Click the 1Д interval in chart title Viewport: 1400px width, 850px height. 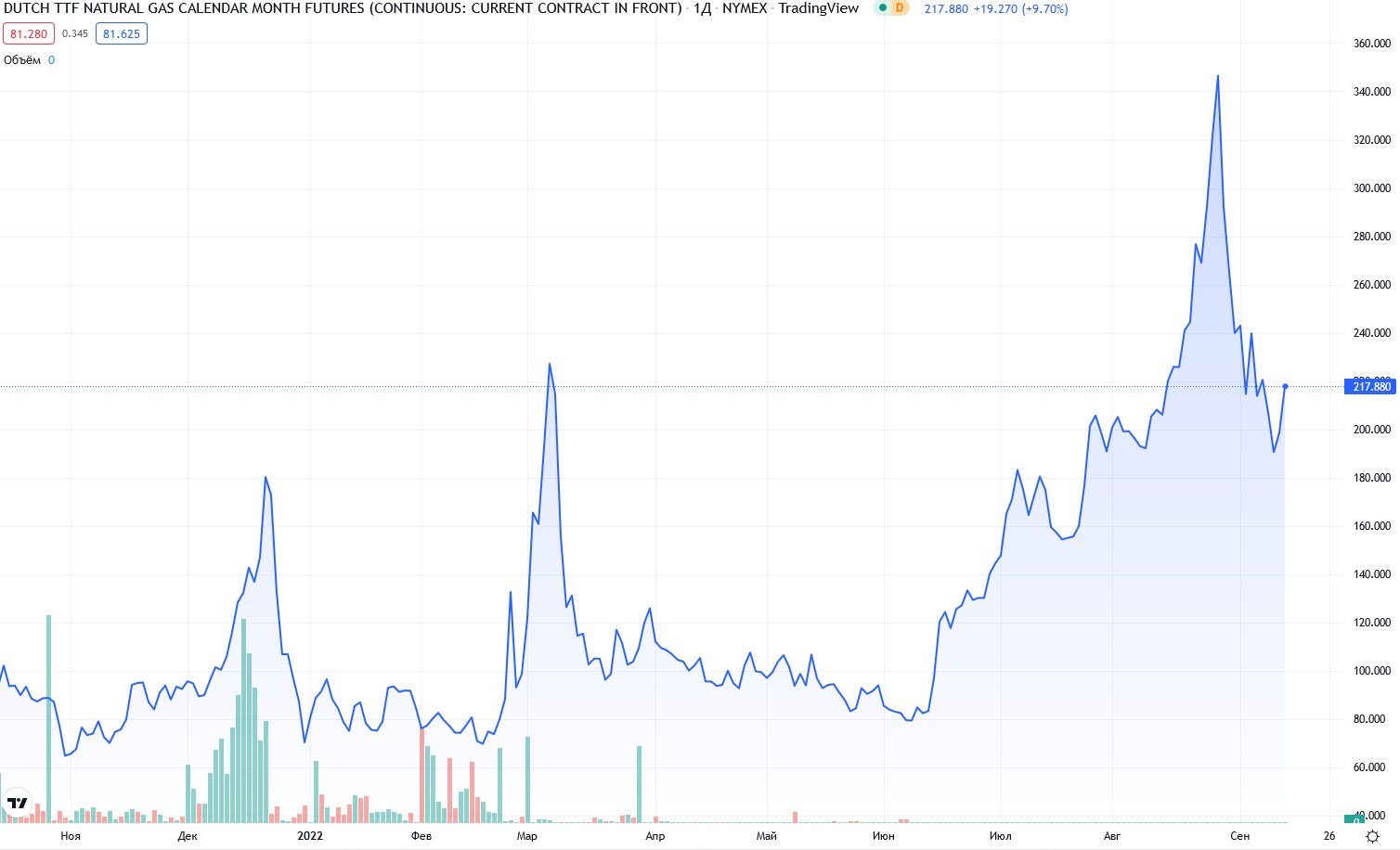(702, 8)
